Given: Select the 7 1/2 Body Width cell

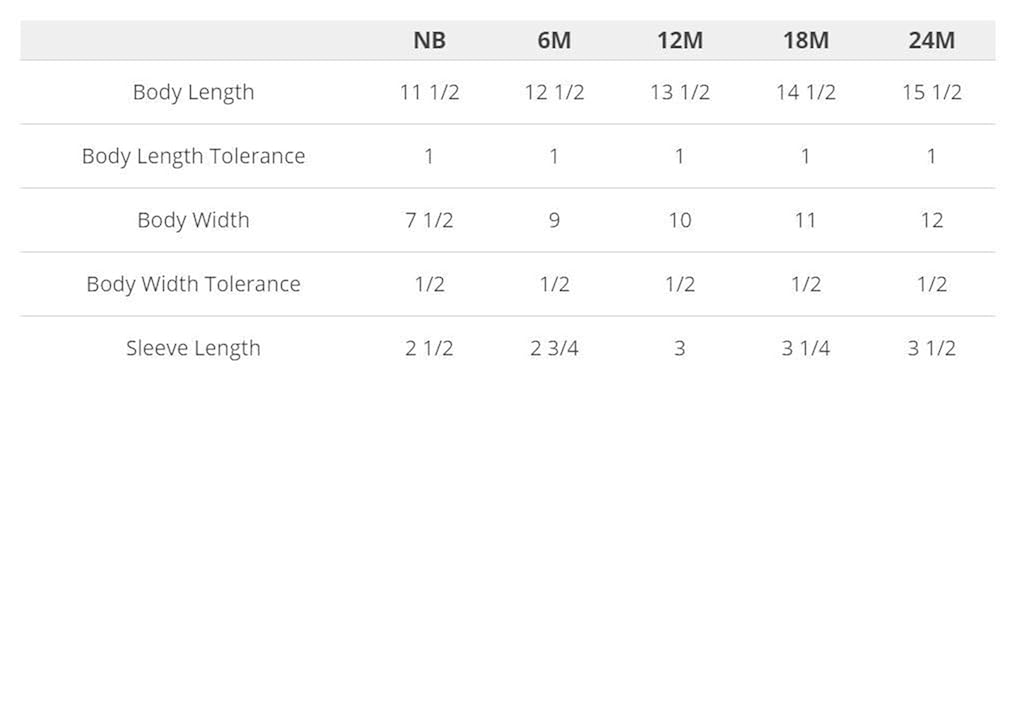Looking at the screenshot, I should pyautogui.click(x=429, y=220).
